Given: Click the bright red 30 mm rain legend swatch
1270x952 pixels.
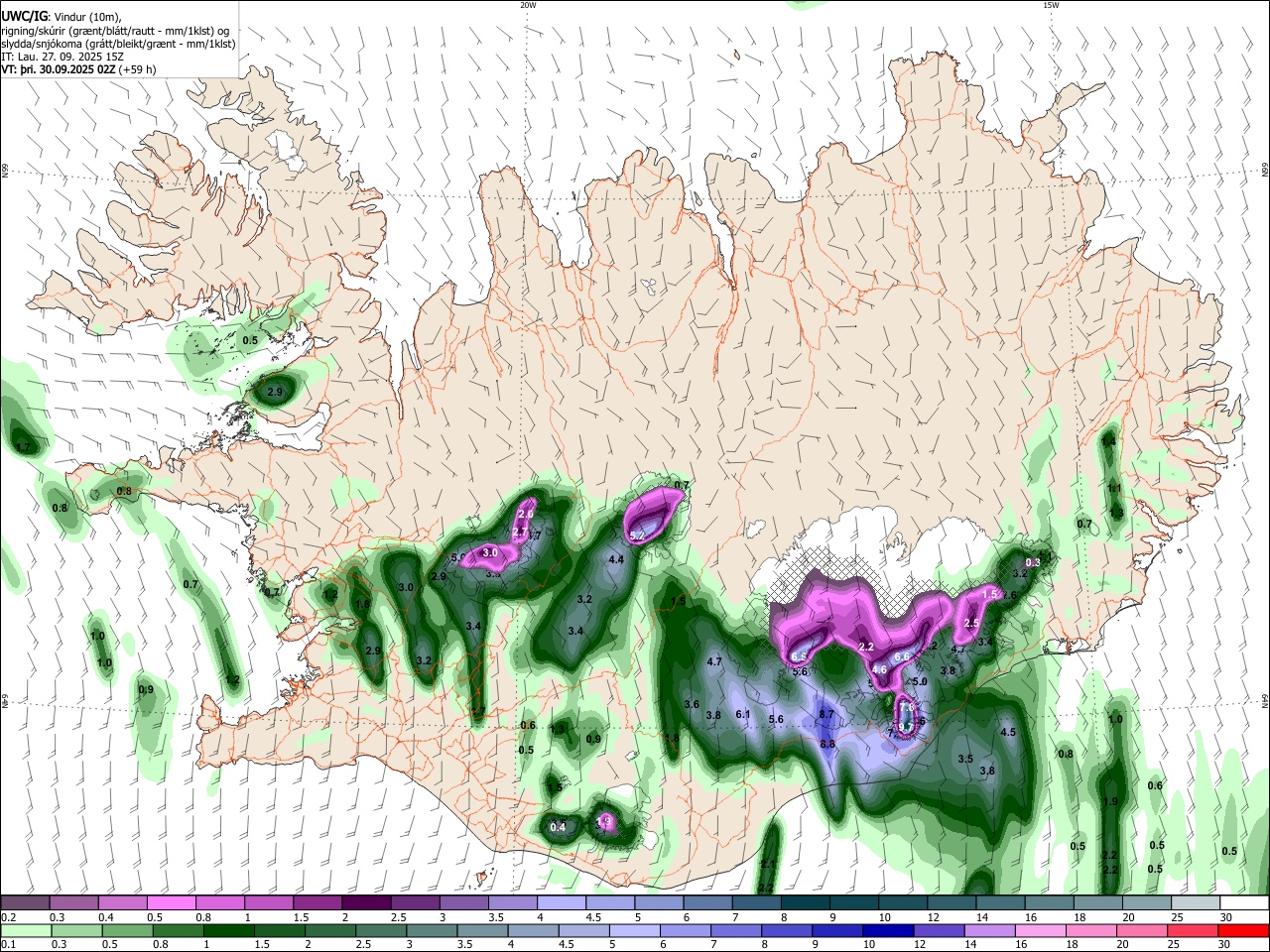Looking at the screenshot, I should 1243,930.
